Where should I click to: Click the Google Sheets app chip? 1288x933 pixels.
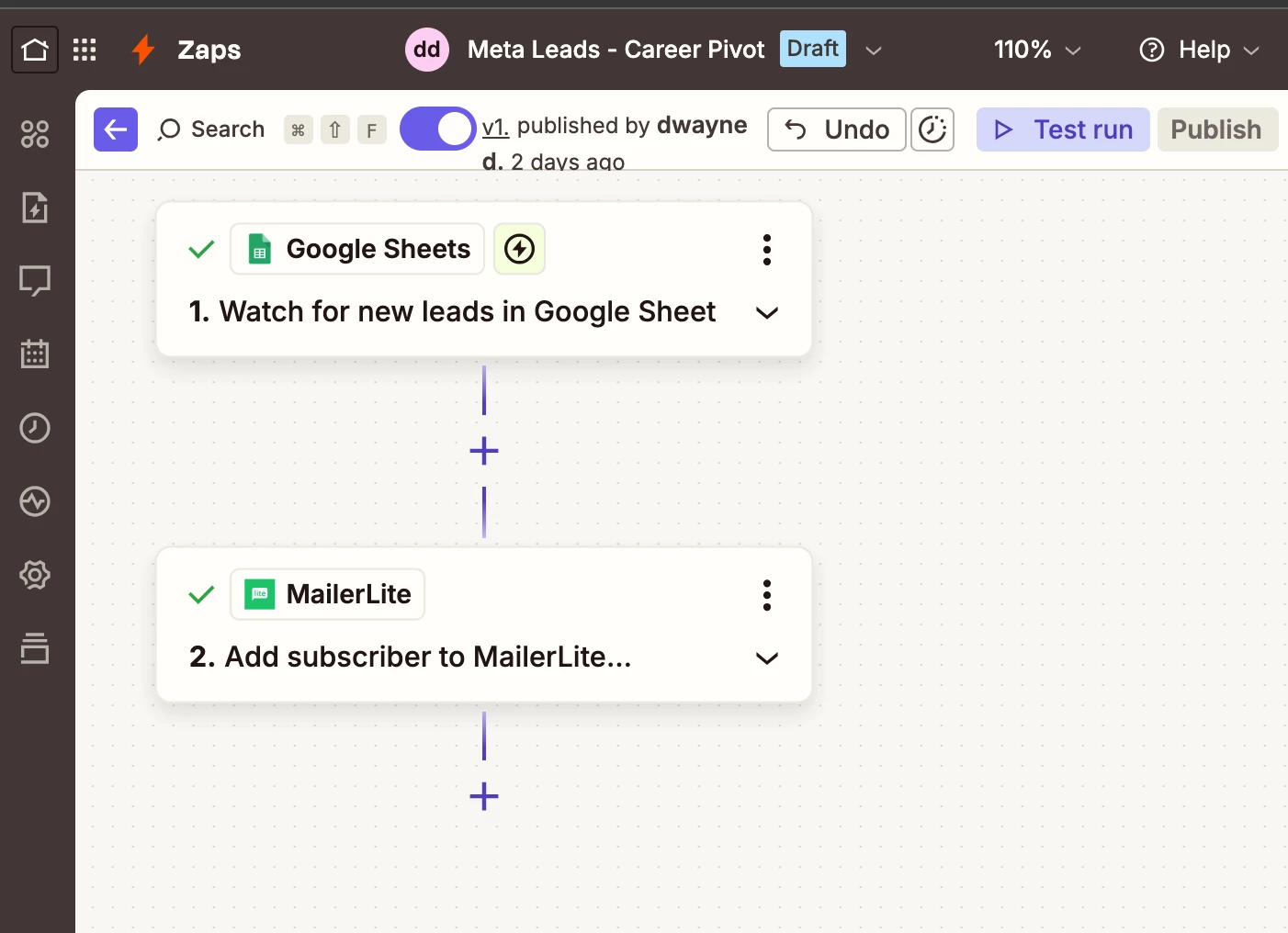(x=357, y=249)
